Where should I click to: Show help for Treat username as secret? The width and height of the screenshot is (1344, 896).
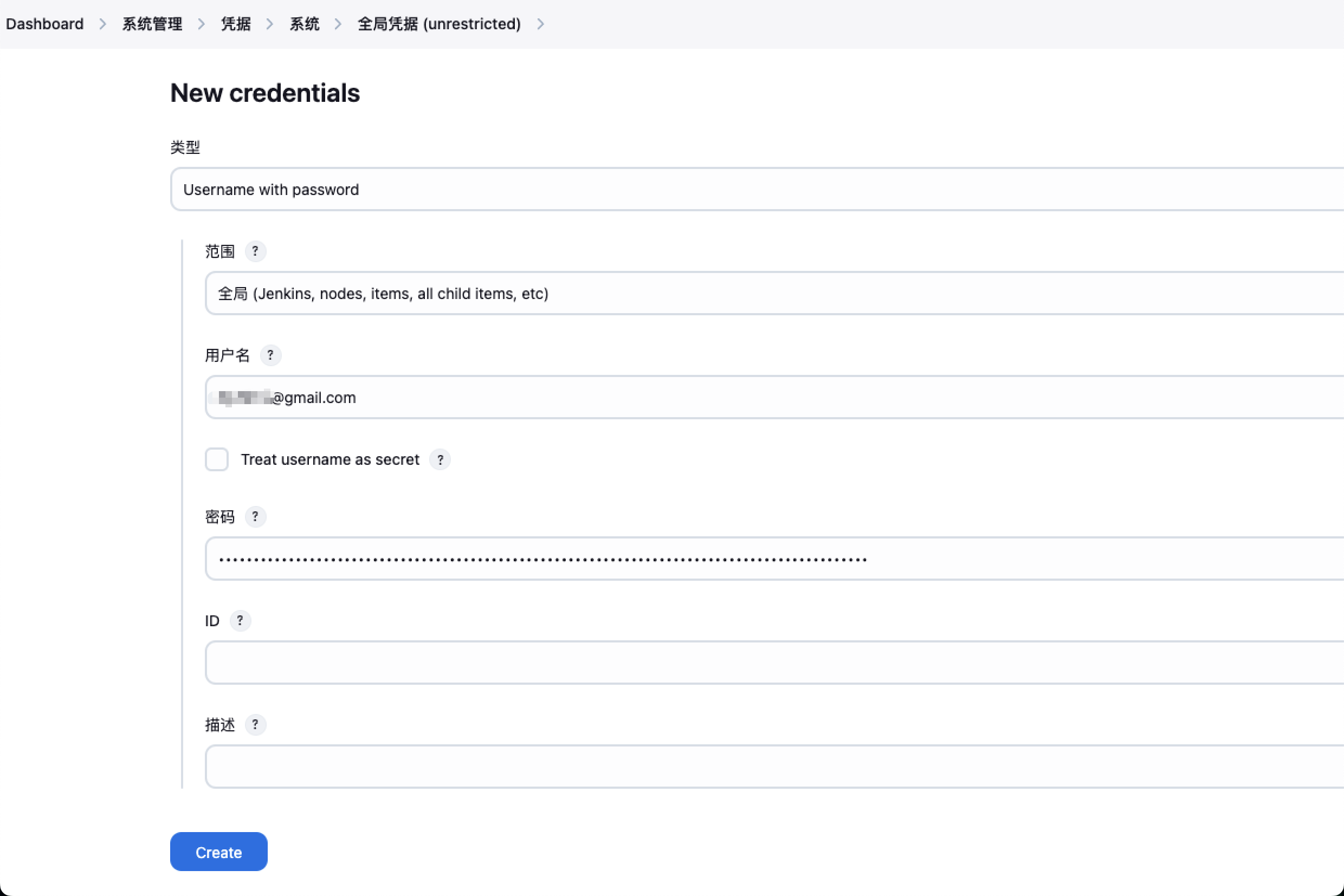pos(440,459)
